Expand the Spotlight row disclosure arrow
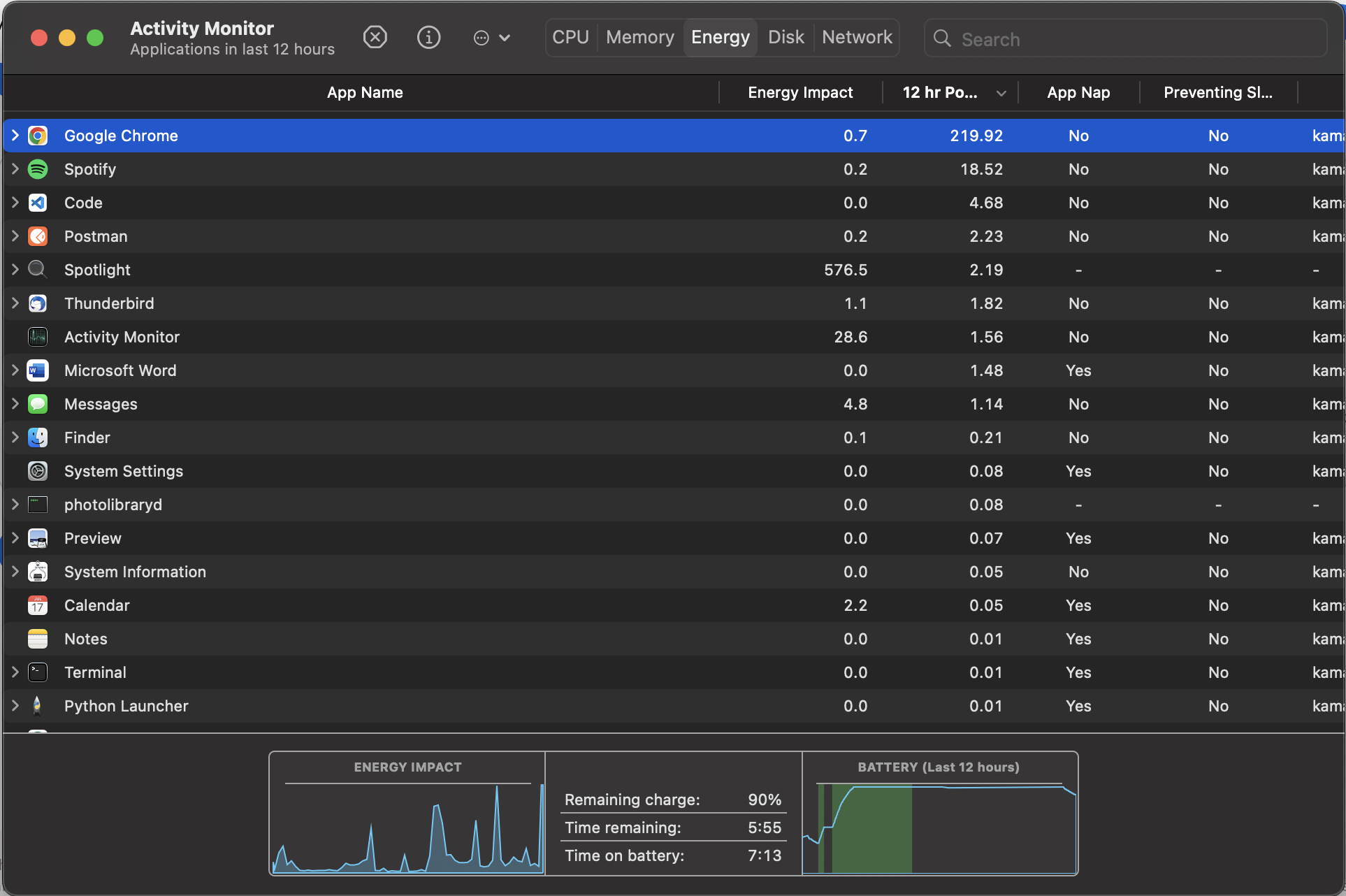Screen dimensions: 1346x896 pos(15,270)
